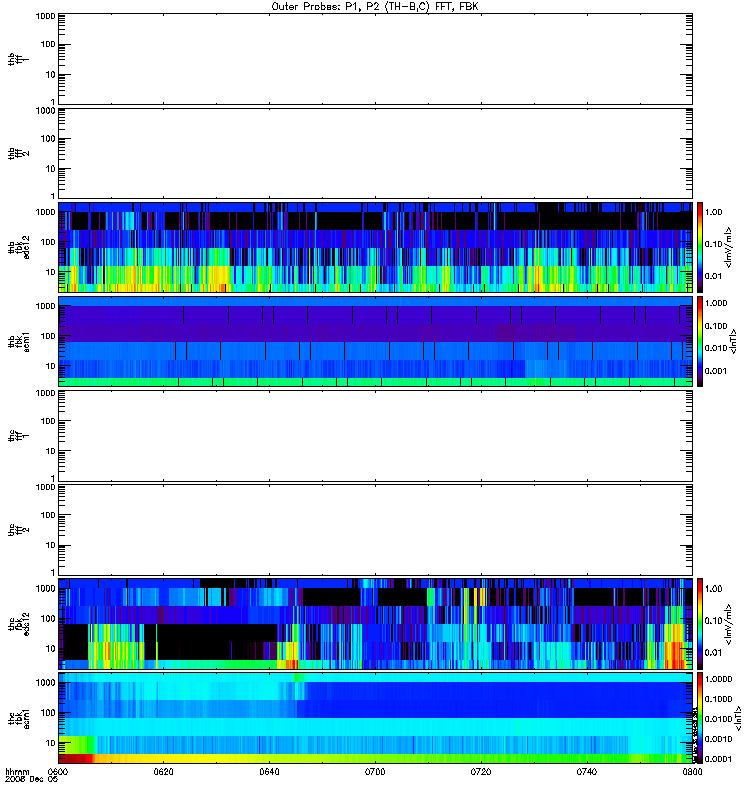Click '0.001' on thb scm1 color scale

click(715, 371)
